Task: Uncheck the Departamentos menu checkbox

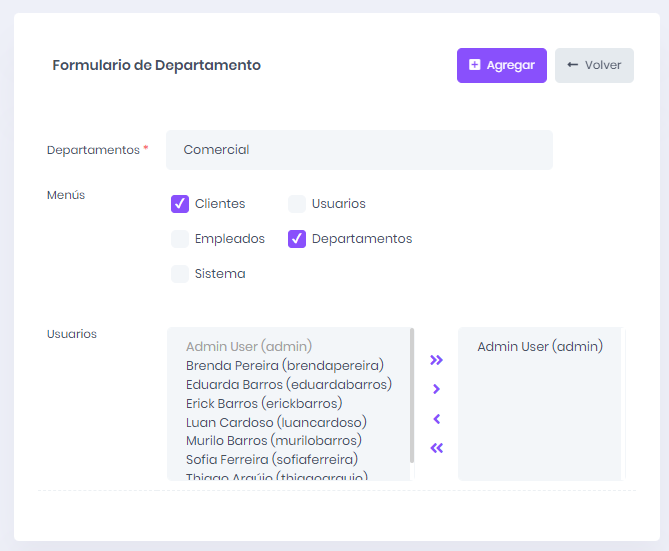Action: click(x=297, y=239)
